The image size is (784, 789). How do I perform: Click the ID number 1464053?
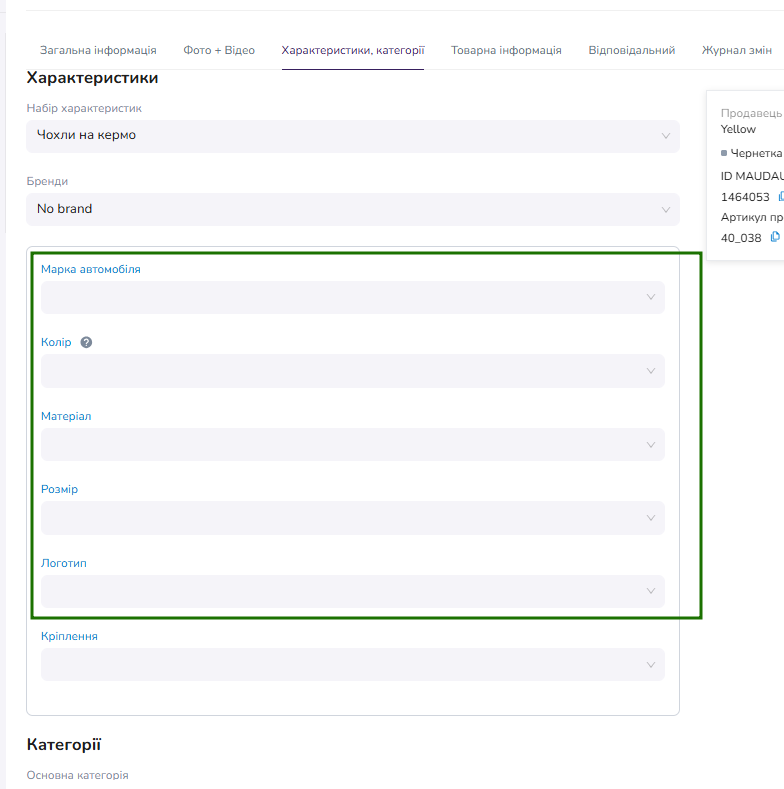[x=745, y=197]
